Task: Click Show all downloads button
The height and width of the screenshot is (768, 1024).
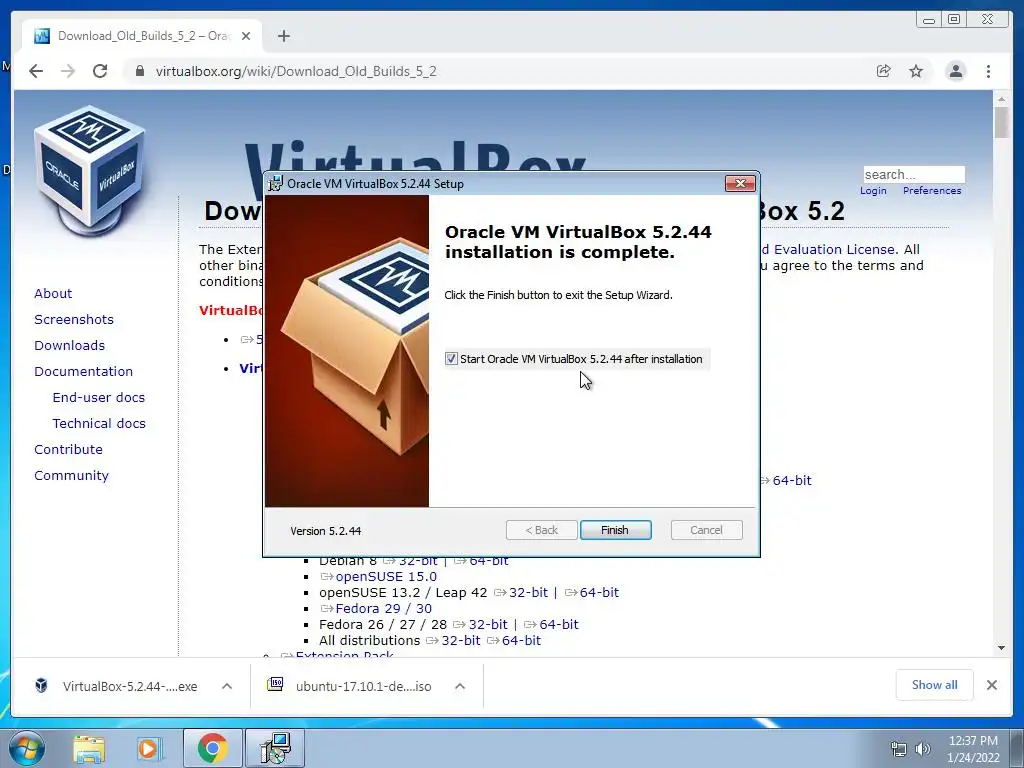Action: point(935,685)
